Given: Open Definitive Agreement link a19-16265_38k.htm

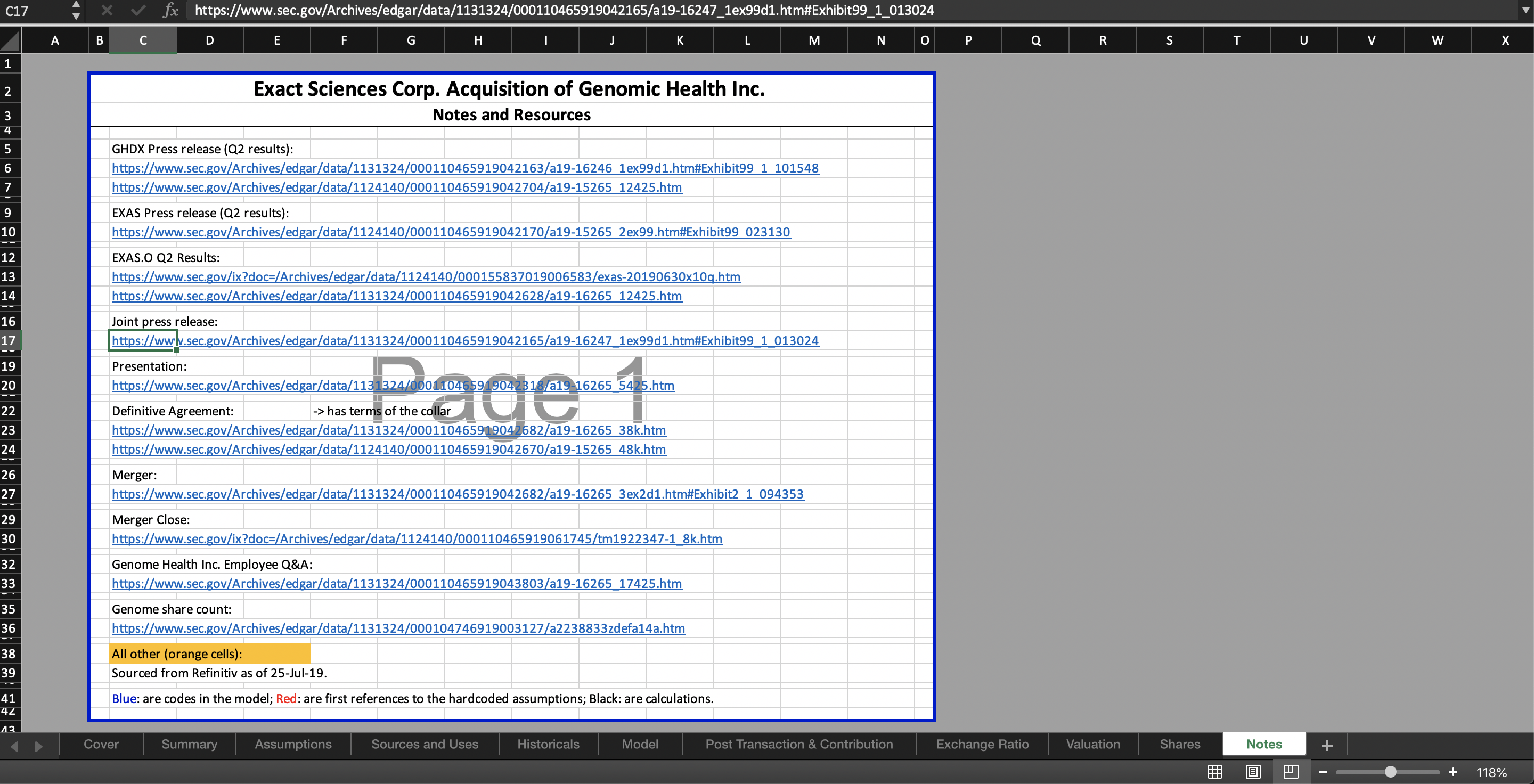Looking at the screenshot, I should point(389,430).
